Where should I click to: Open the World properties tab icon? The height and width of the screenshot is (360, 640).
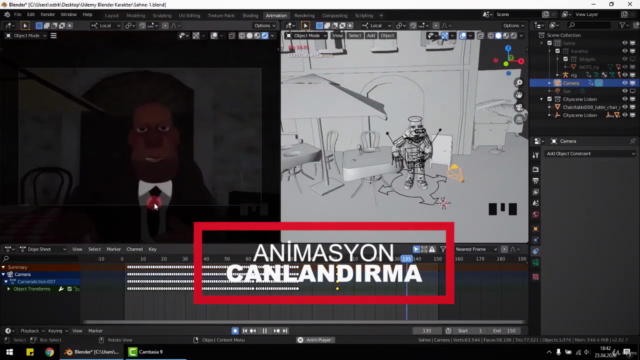point(536,215)
